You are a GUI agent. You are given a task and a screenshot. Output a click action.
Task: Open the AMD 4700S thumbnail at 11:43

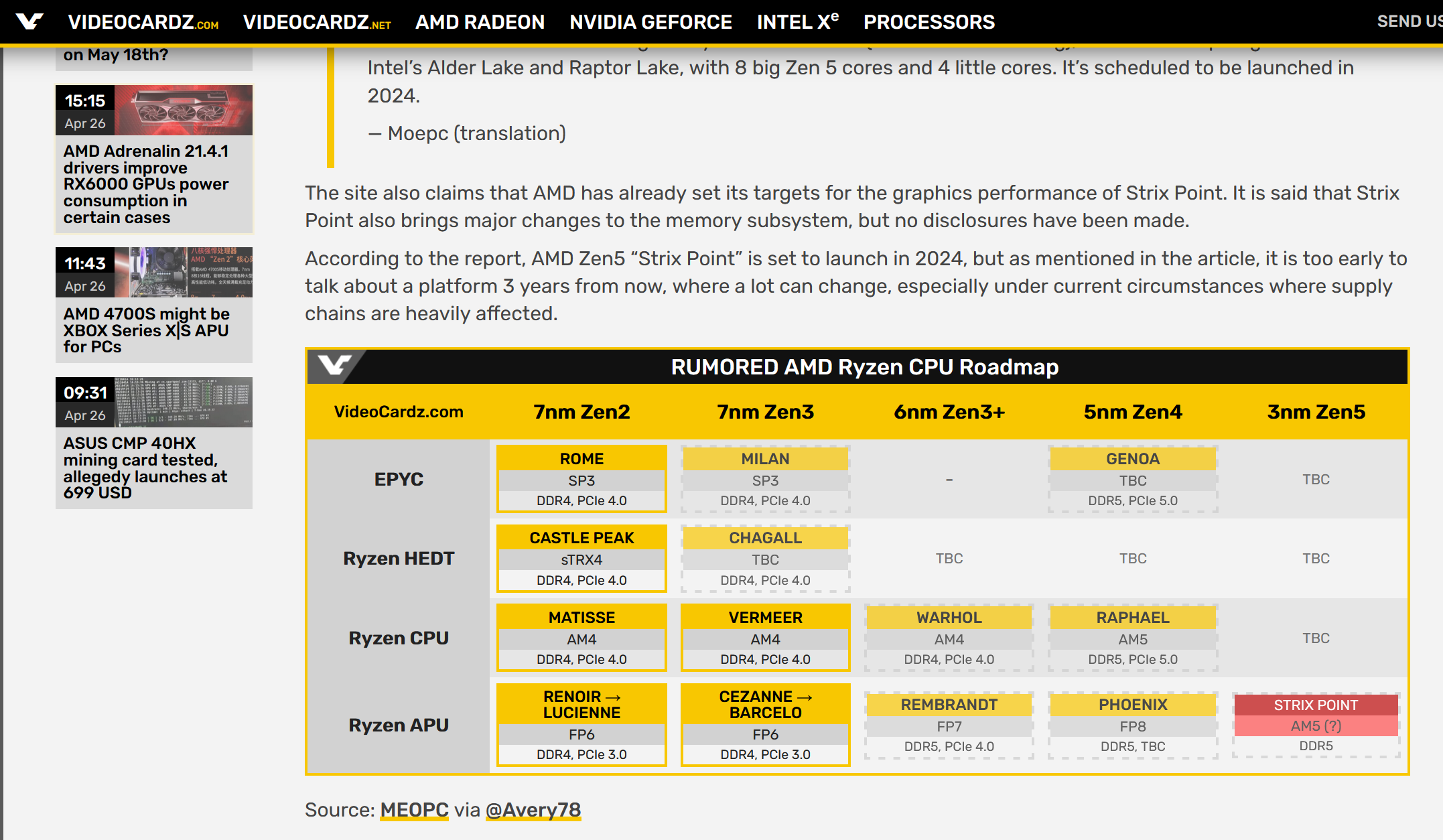click(x=183, y=273)
